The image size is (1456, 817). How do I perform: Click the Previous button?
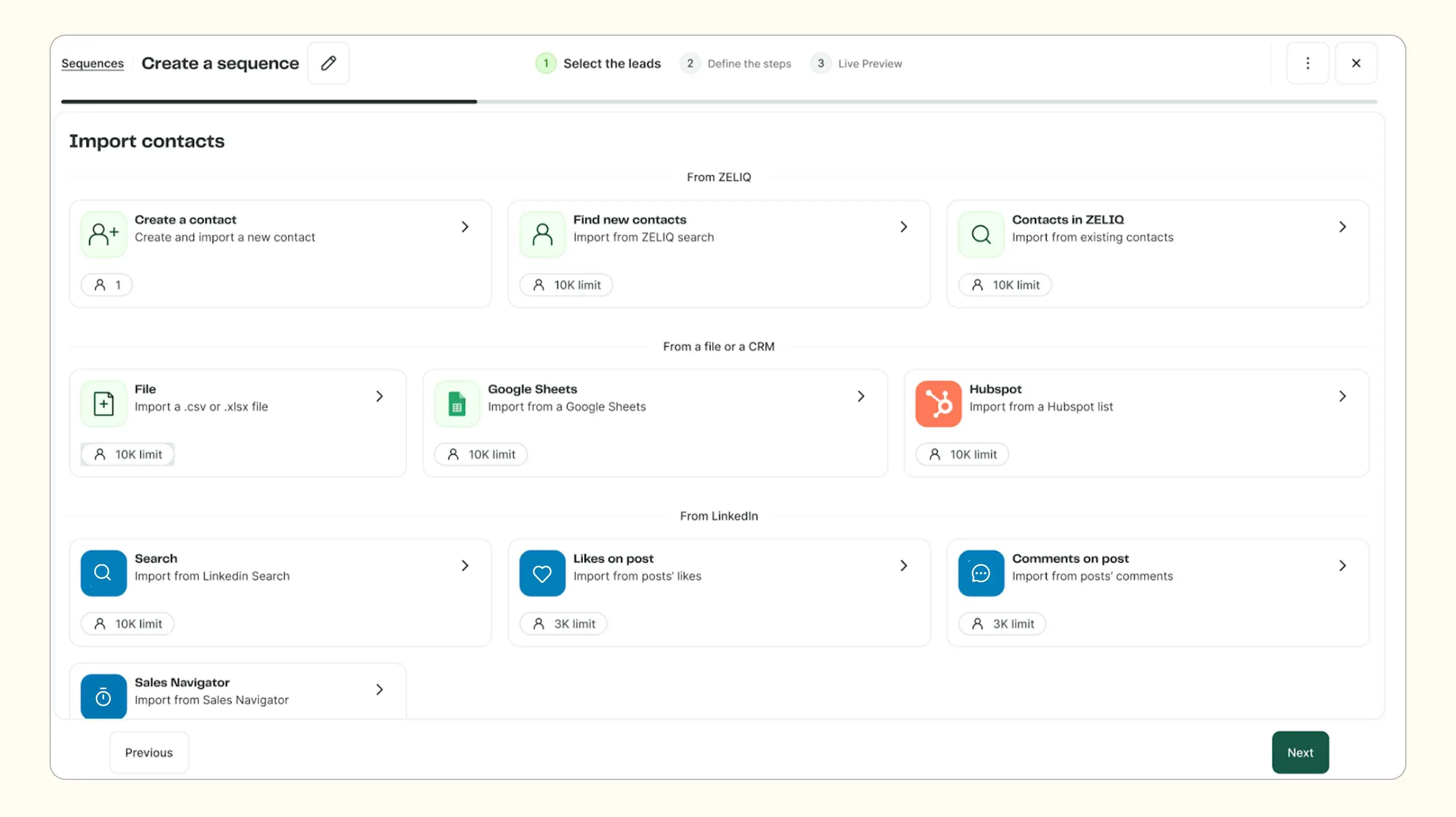point(148,752)
